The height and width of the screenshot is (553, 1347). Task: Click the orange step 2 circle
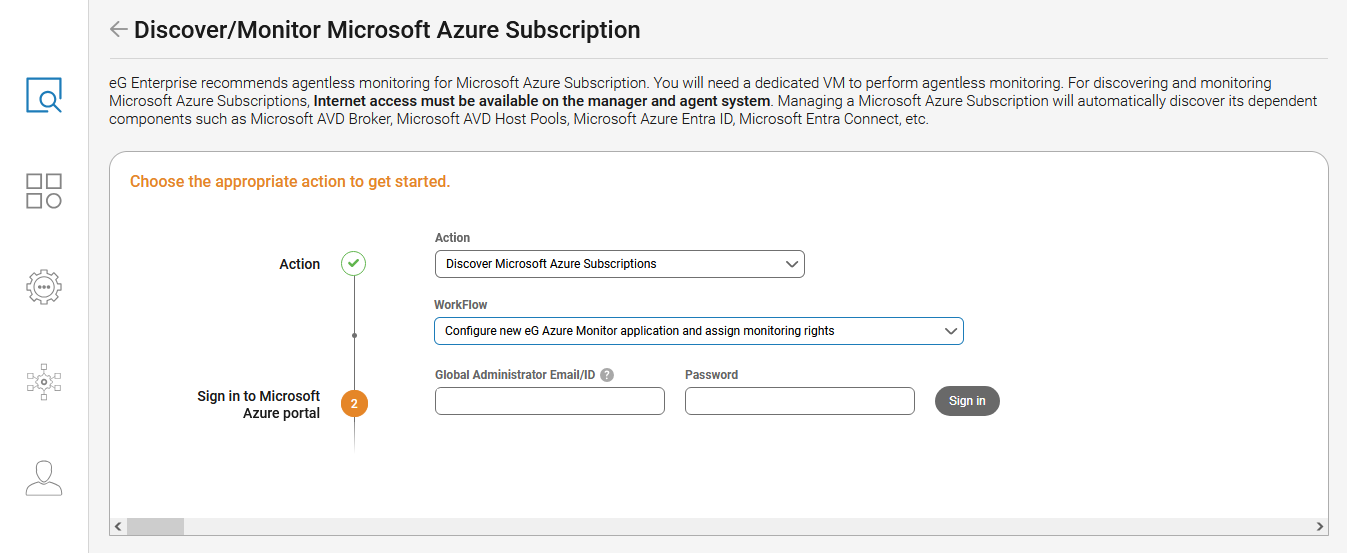click(354, 404)
